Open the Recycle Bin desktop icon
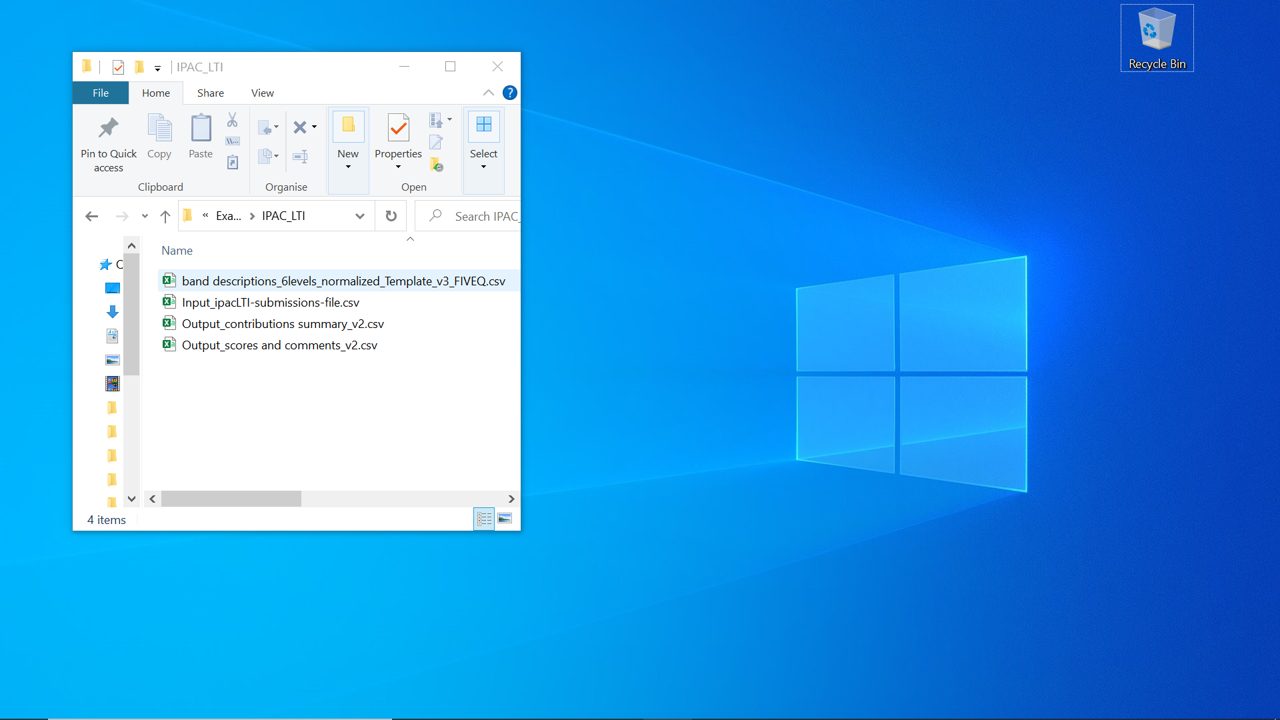Screen dimensions: 1280x720 point(1157,38)
